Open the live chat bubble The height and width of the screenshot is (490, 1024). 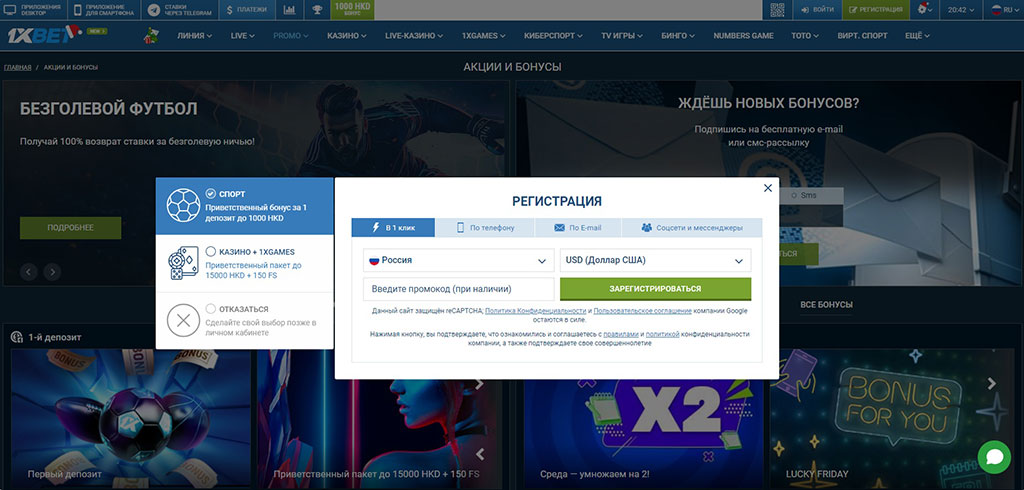994,456
